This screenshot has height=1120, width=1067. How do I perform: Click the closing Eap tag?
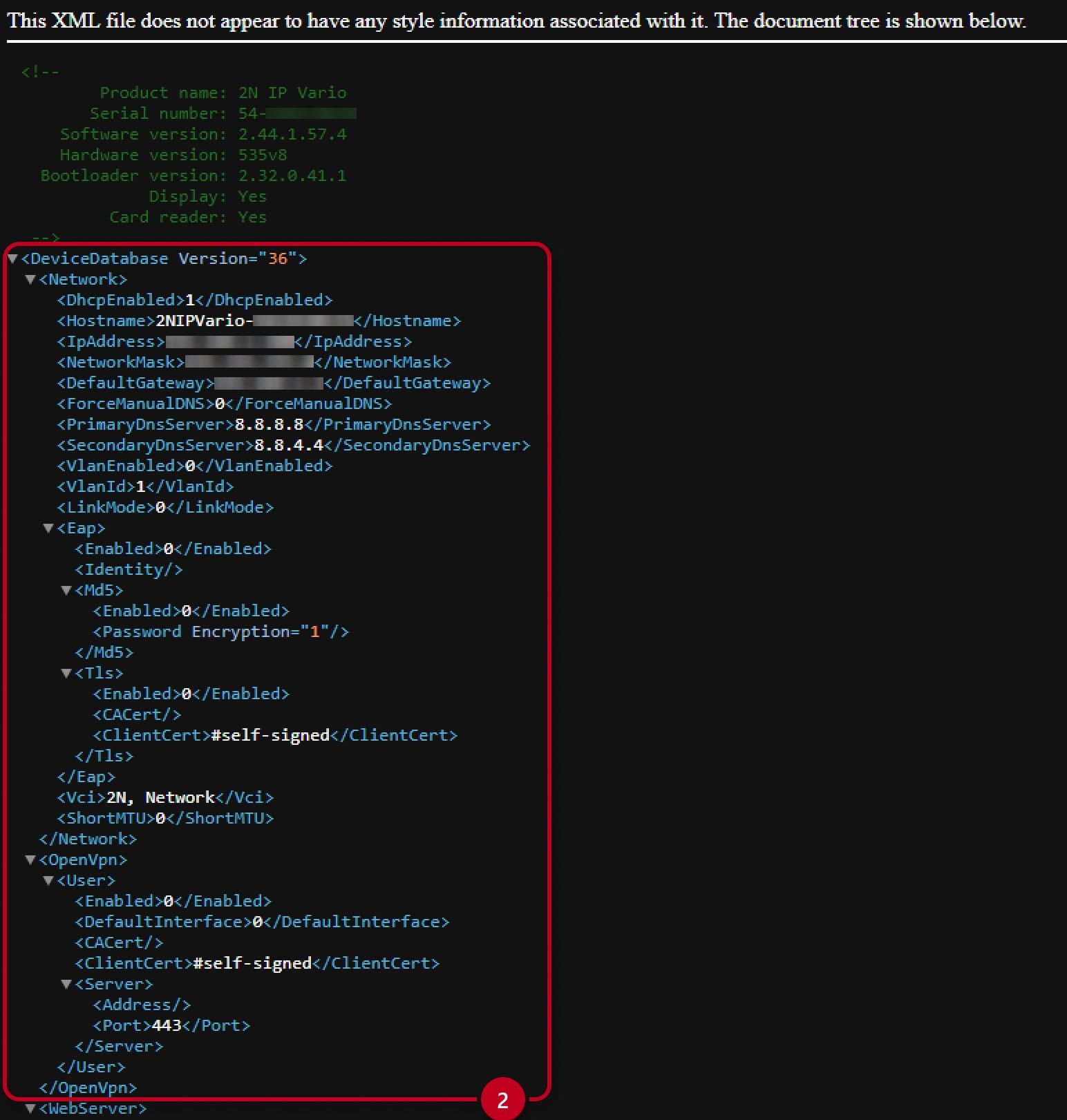(86, 777)
